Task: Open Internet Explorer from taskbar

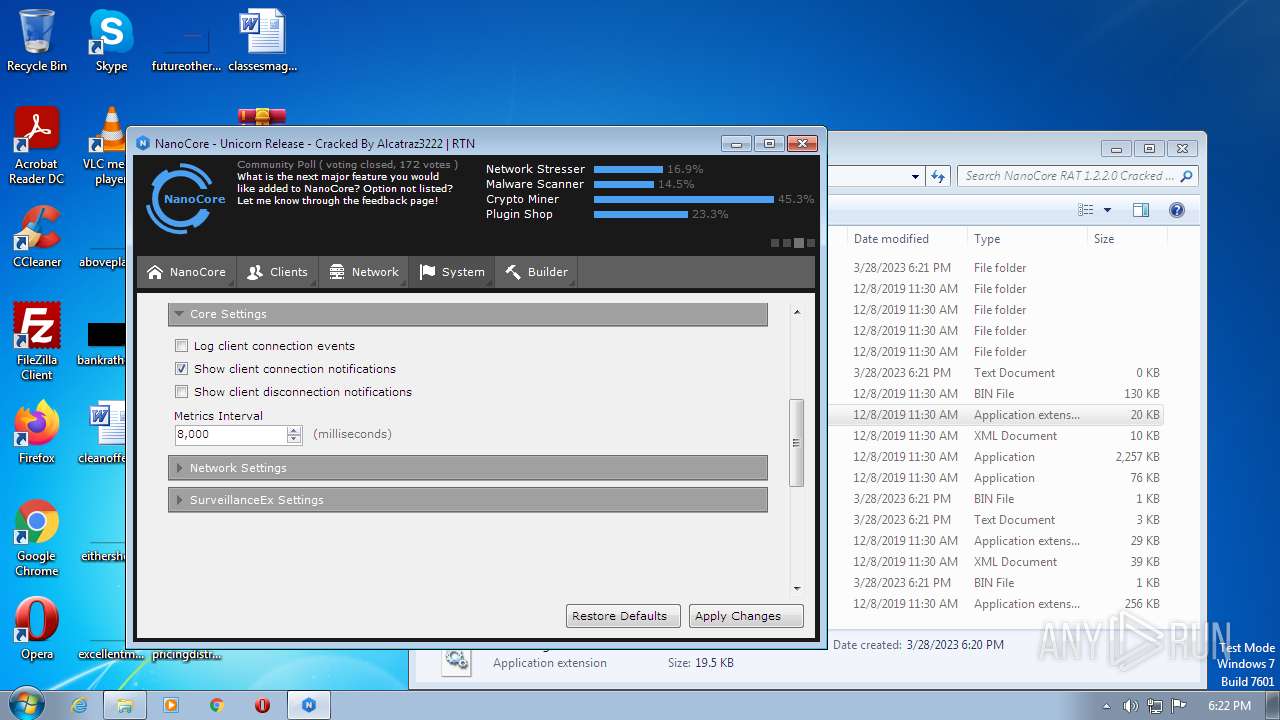Action: coord(79,705)
